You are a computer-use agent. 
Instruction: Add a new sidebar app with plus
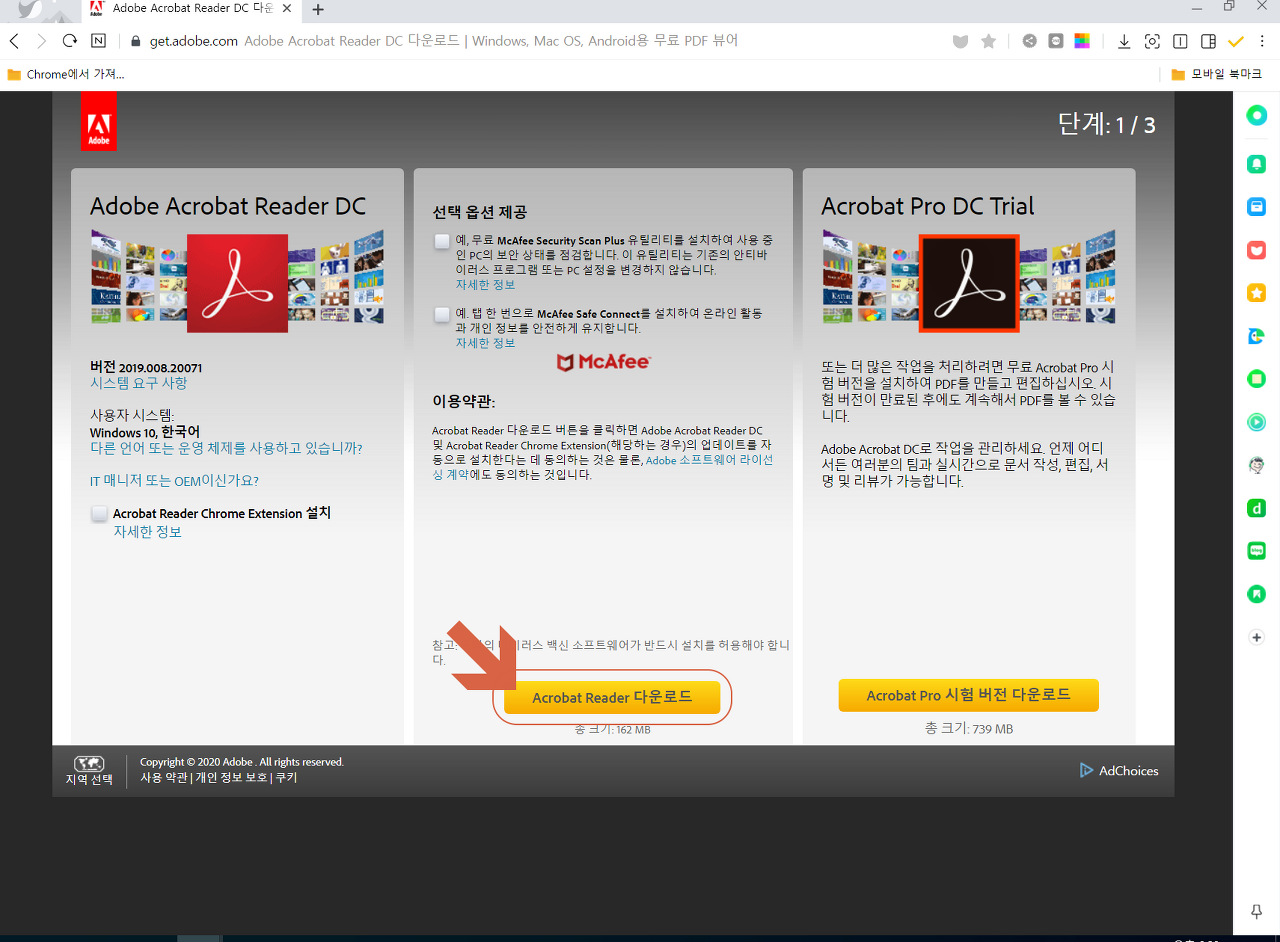tap(1257, 637)
